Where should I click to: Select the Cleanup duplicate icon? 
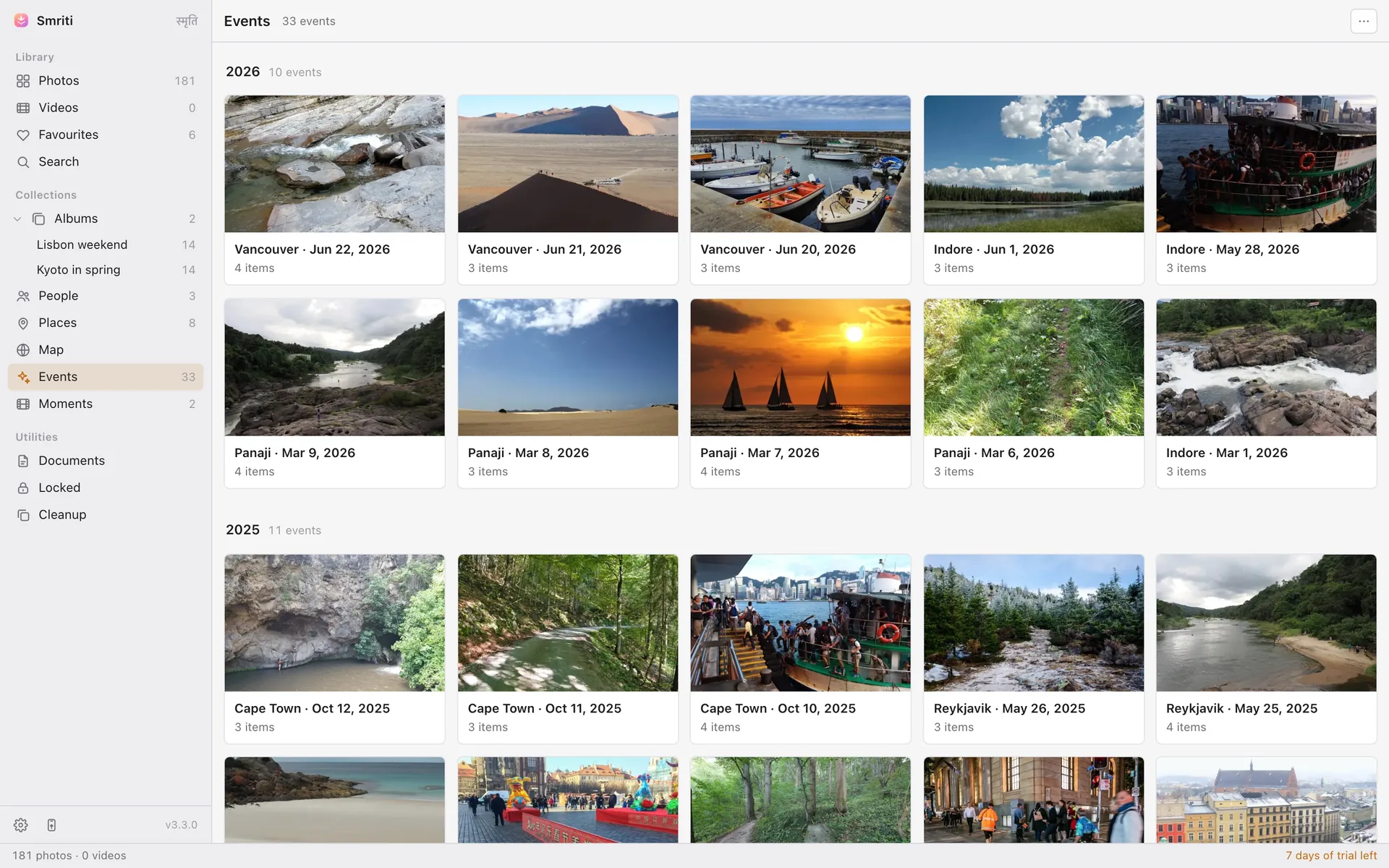click(23, 515)
